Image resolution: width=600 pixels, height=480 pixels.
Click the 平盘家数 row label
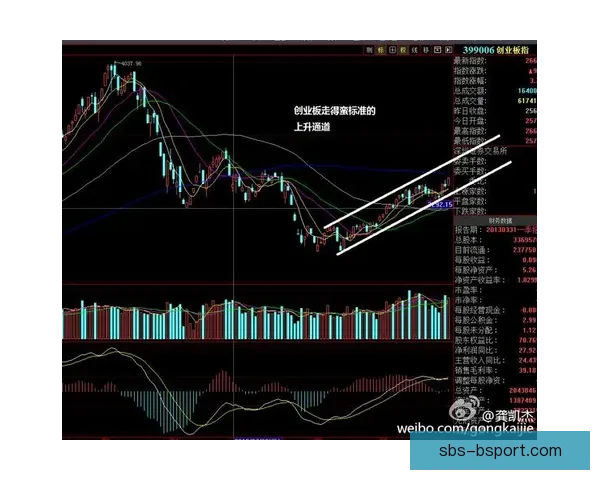470,201
